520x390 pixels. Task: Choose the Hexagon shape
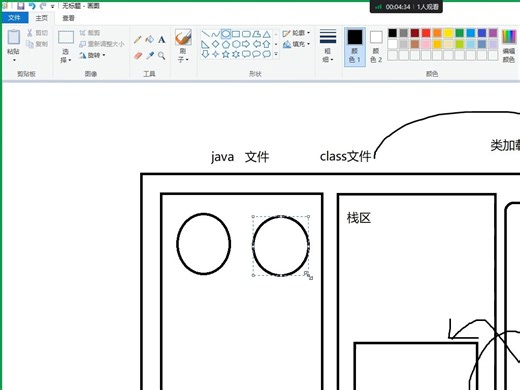pyautogui.click(x=236, y=44)
